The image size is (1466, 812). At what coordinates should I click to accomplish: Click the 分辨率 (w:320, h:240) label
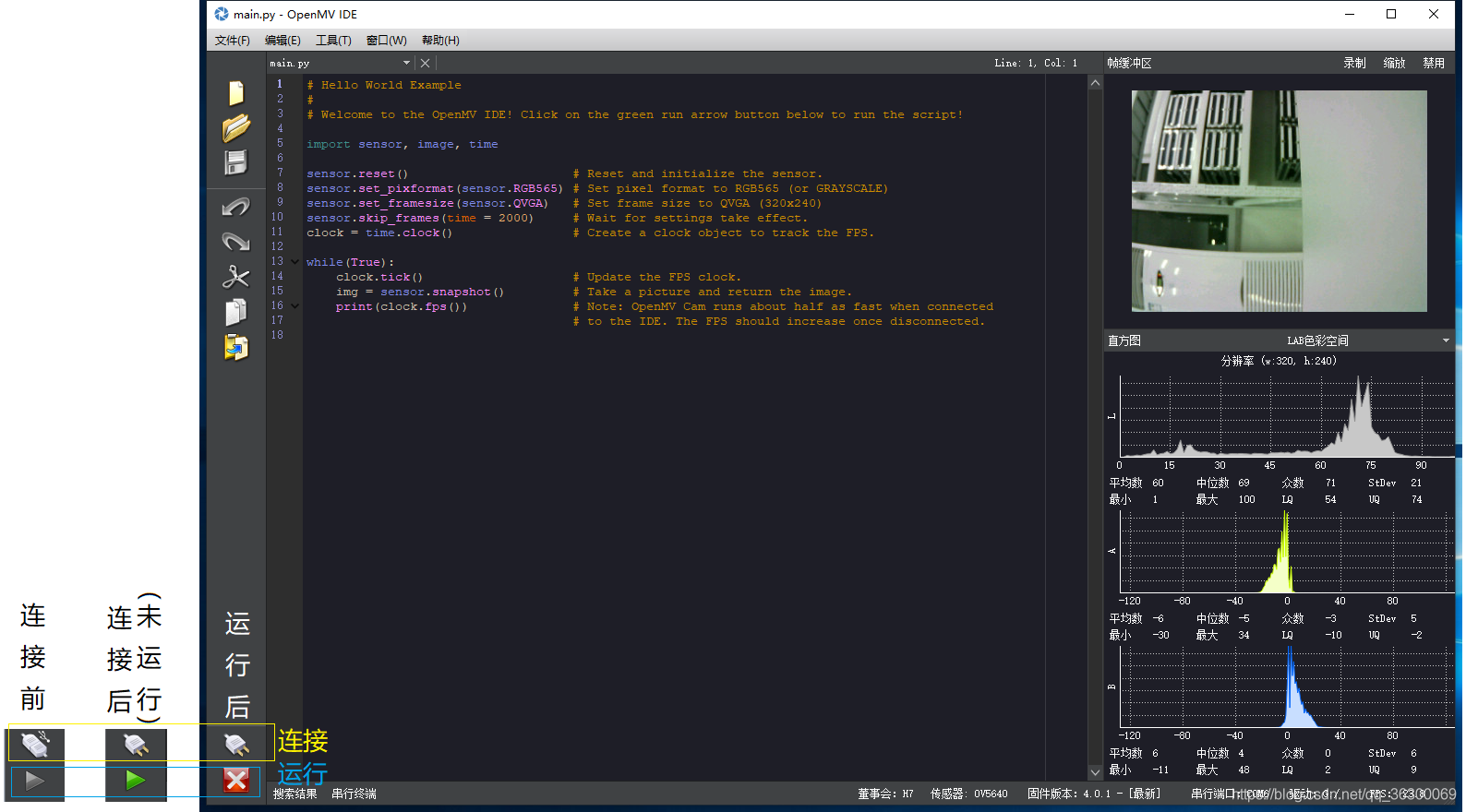pos(1279,361)
